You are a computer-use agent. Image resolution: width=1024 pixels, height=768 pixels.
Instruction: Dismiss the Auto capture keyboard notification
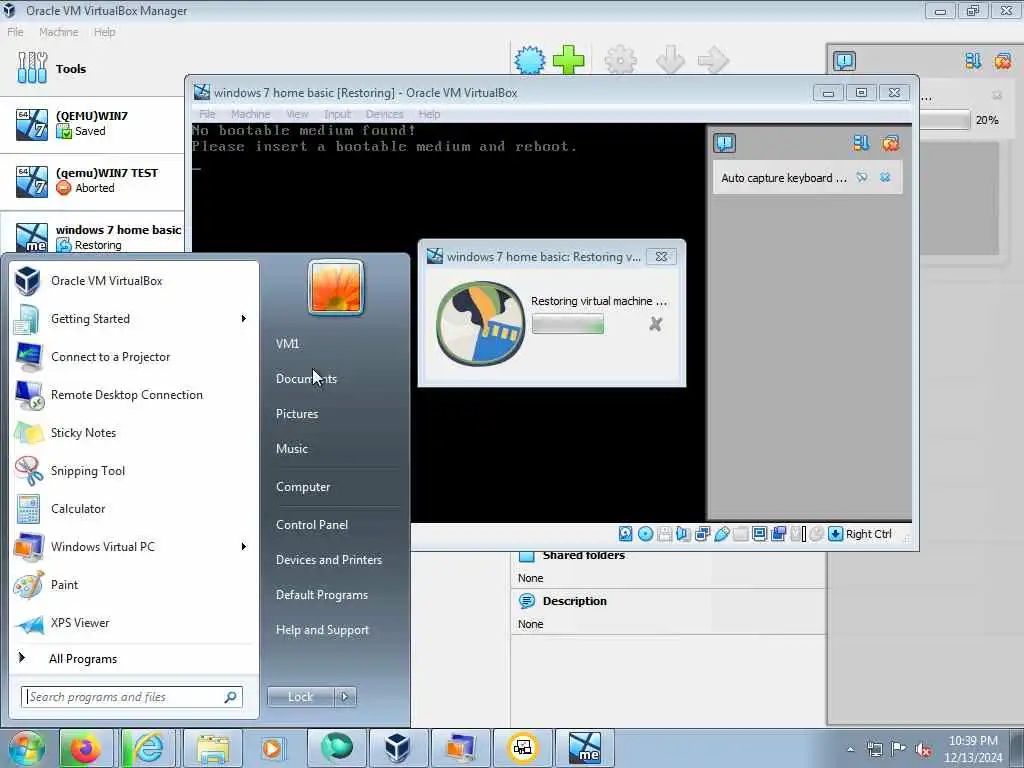click(885, 178)
